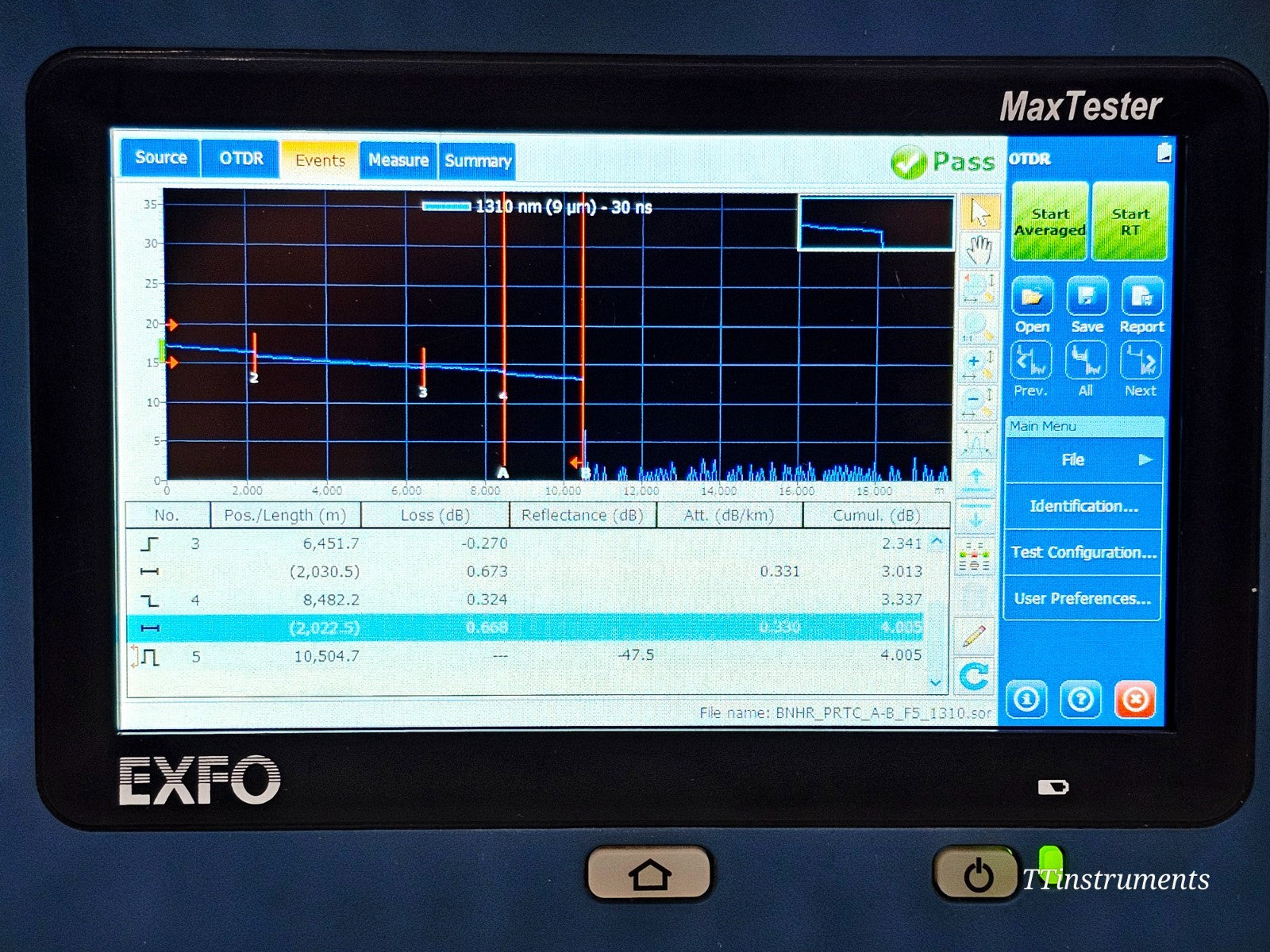Image resolution: width=1270 pixels, height=952 pixels.
Task: Start an averaged acquisition
Action: pyautogui.click(x=1050, y=221)
